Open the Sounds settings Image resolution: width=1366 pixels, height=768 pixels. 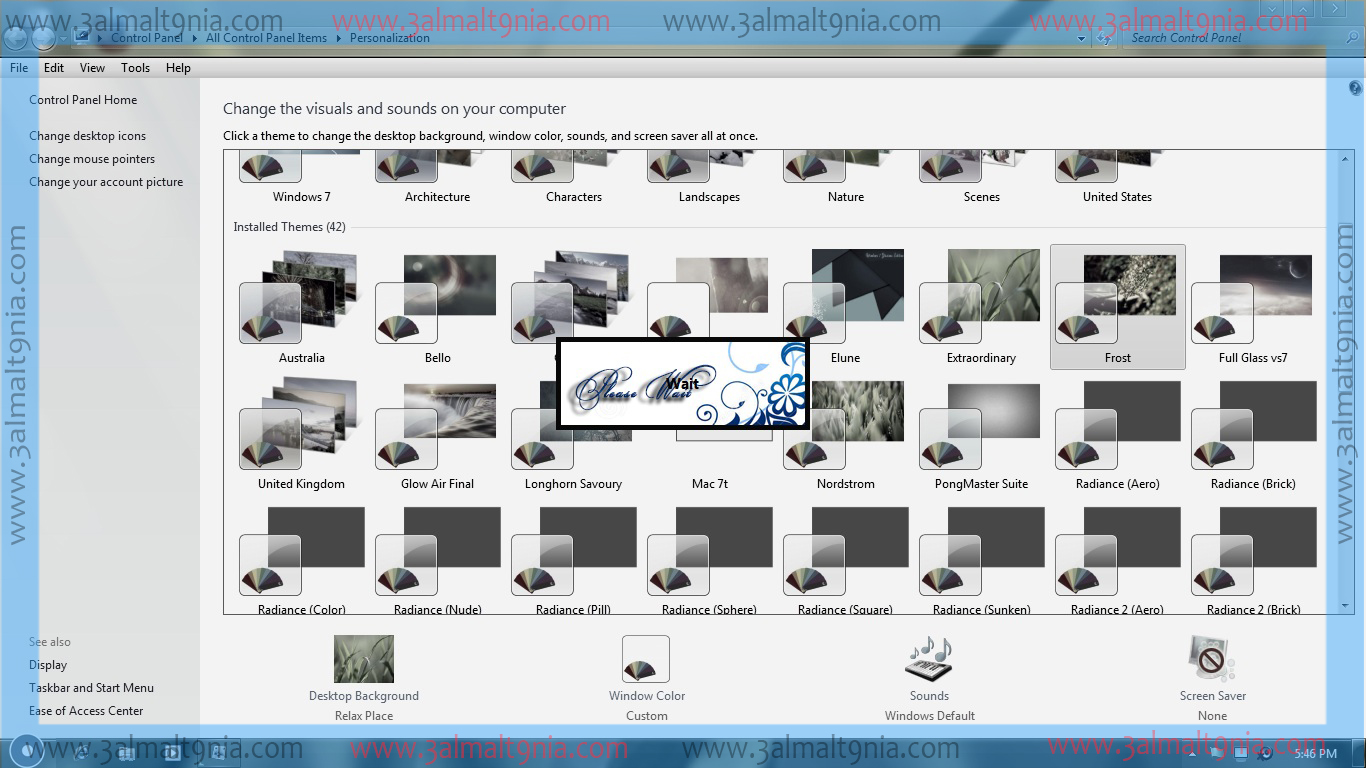[929, 677]
